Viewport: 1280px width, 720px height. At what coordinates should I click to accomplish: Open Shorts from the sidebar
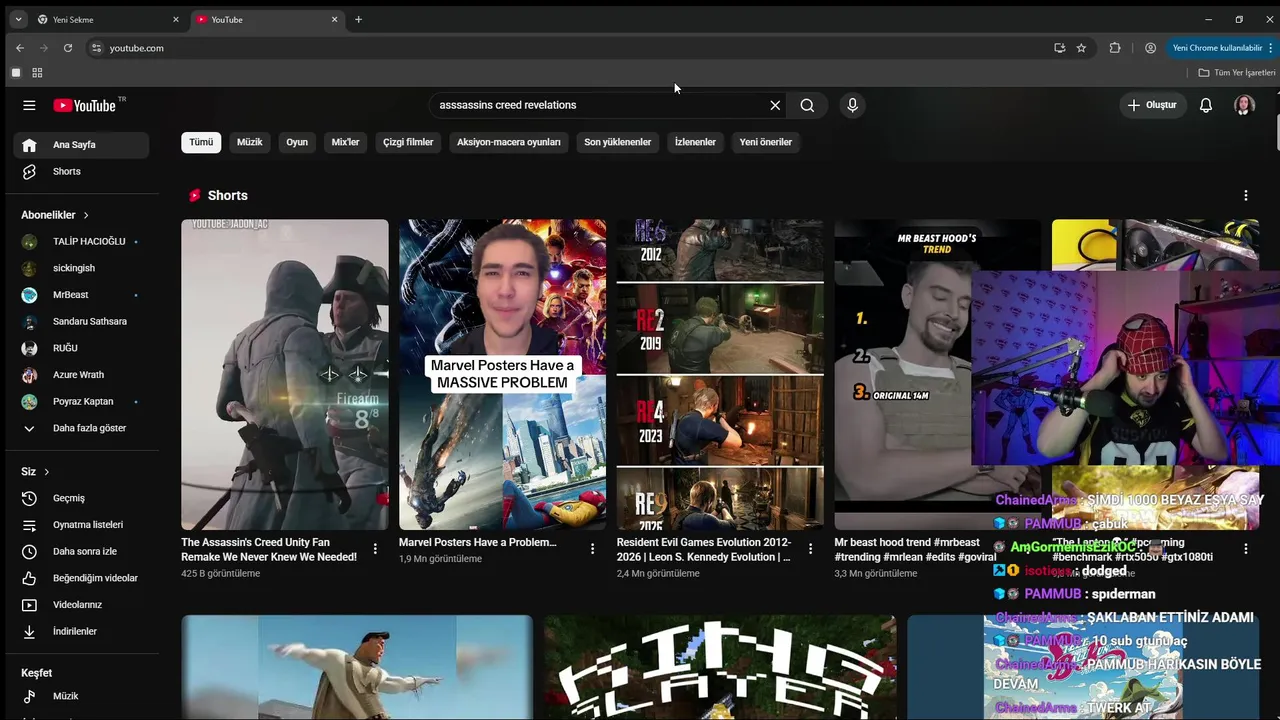tap(81, 171)
